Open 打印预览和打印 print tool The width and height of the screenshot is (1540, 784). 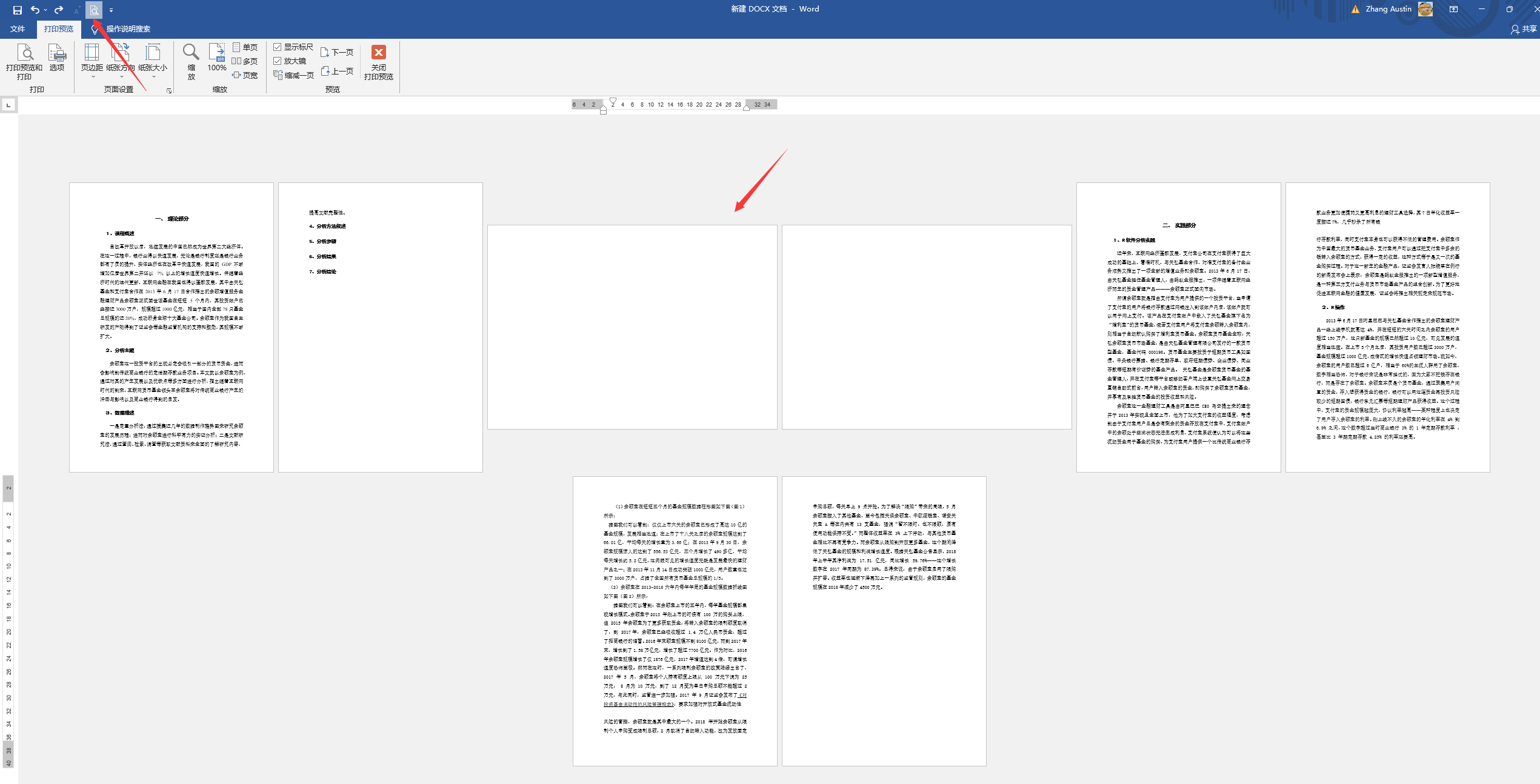pyautogui.click(x=24, y=61)
